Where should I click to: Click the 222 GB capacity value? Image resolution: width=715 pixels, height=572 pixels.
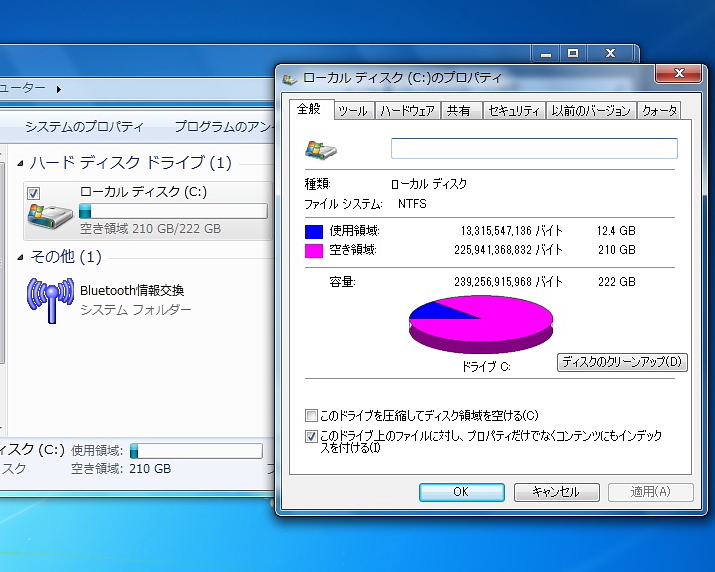[x=617, y=282]
